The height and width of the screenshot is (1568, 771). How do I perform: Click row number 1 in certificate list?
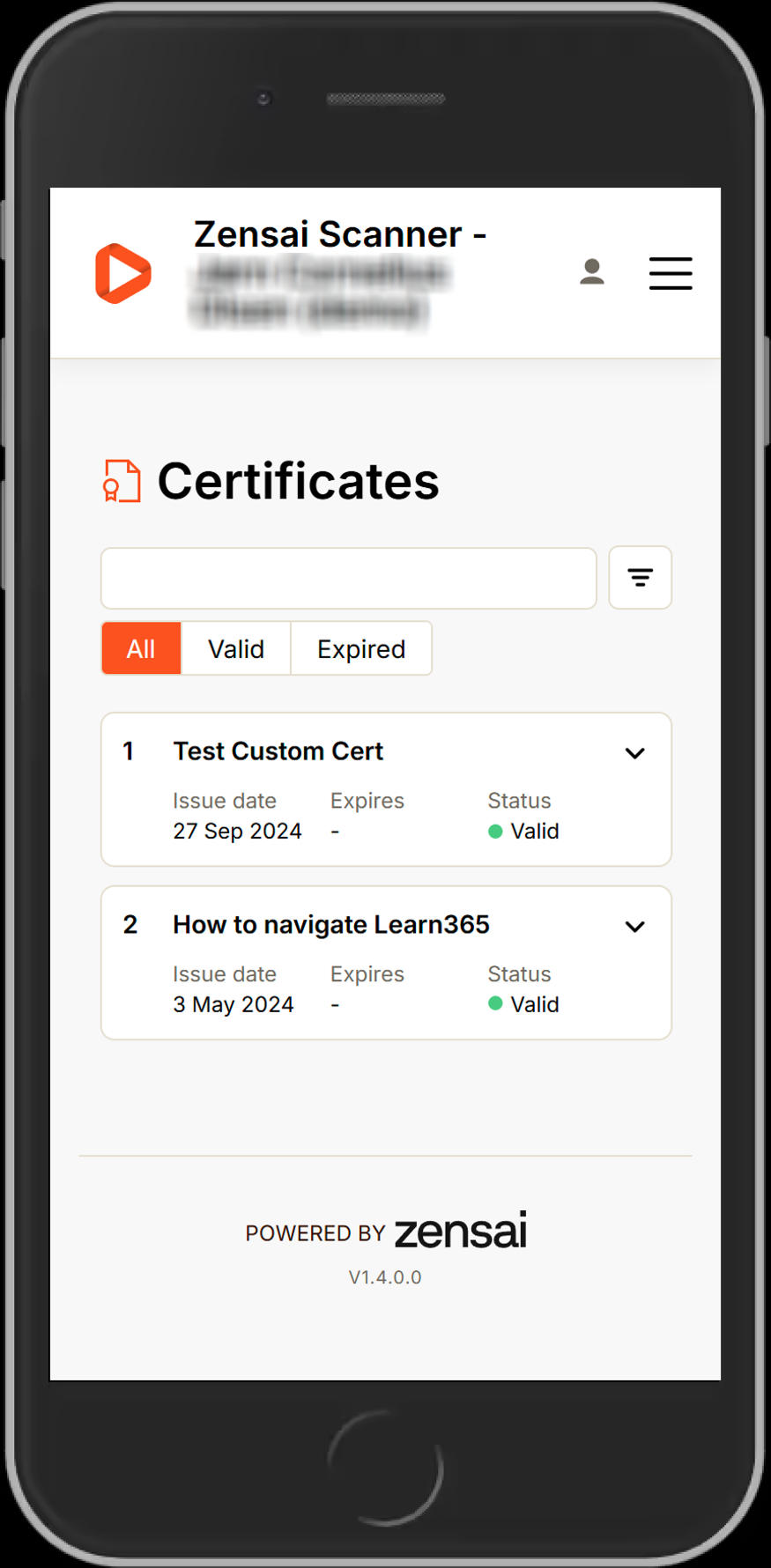pos(129,751)
